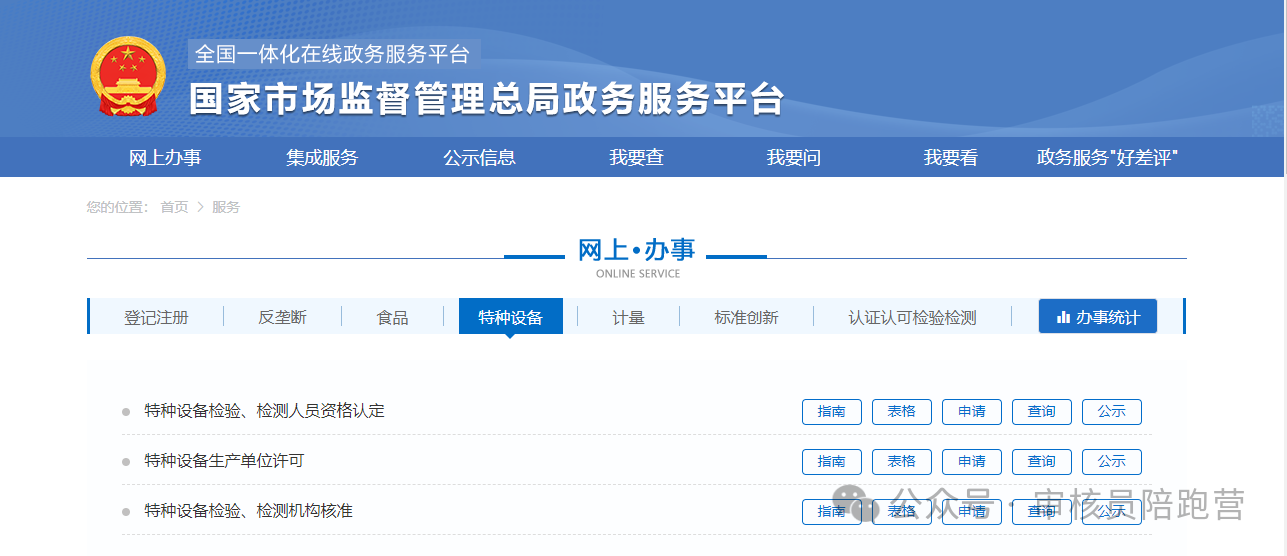The image size is (1287, 556).
Task: Select the 计量 service tab
Action: click(628, 317)
